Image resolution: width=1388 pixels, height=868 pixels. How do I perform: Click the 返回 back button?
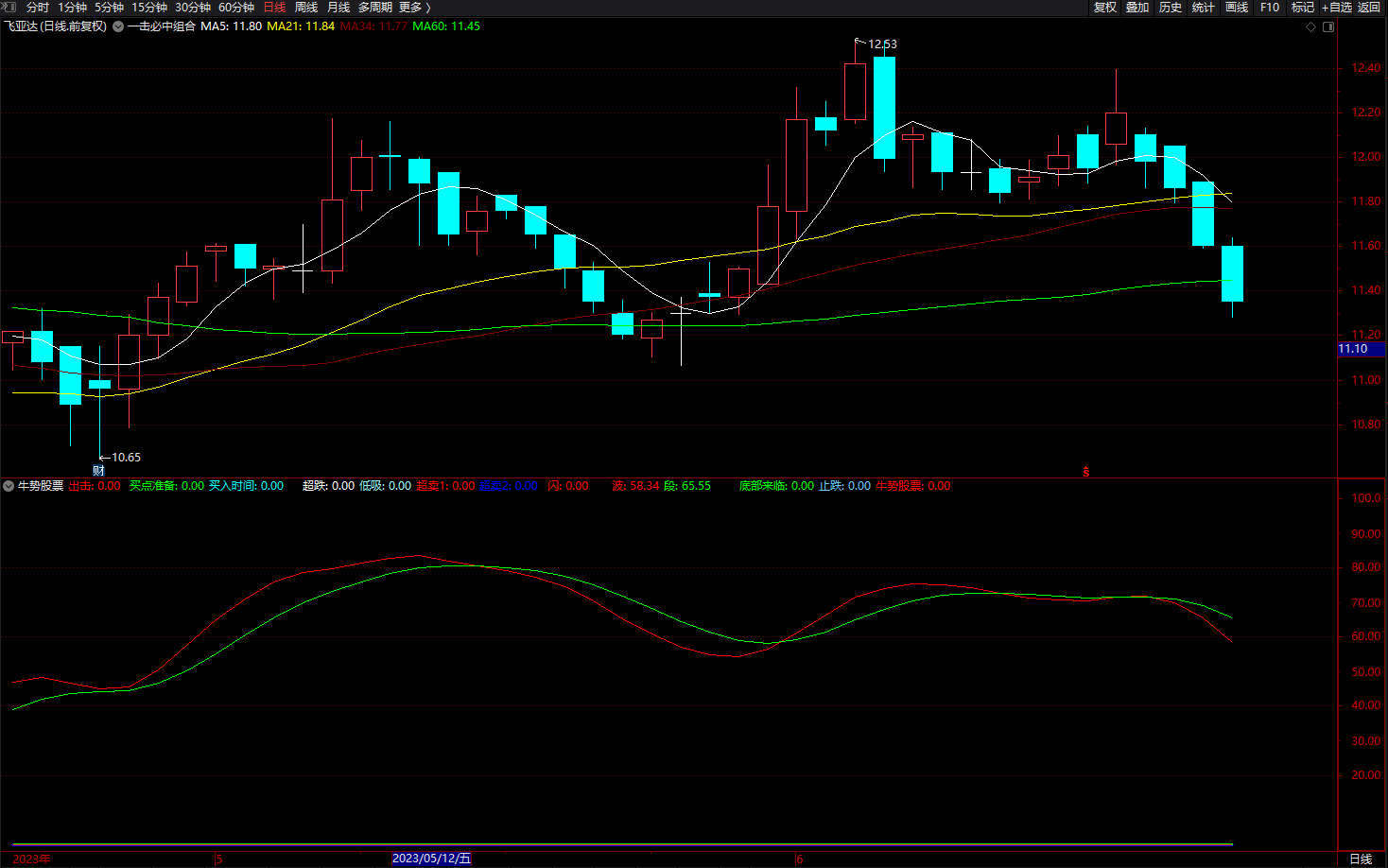pos(1369,8)
